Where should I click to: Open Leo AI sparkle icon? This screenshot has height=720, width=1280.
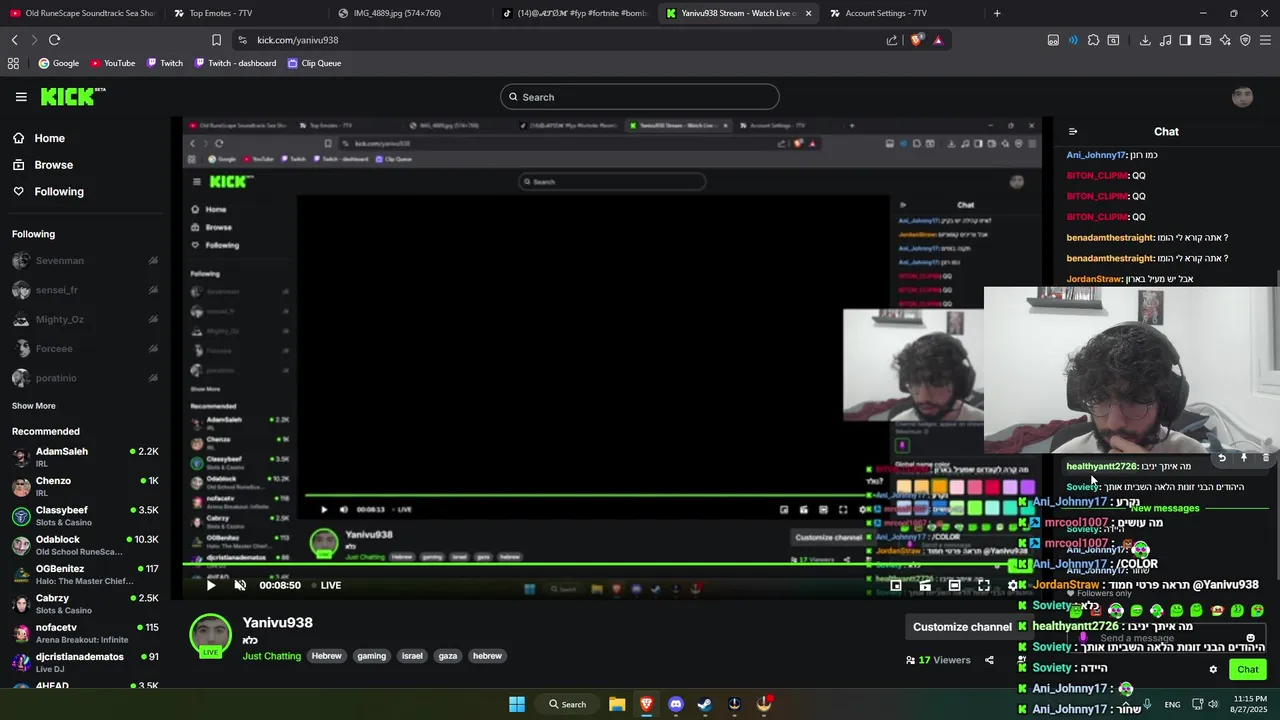[1225, 40]
